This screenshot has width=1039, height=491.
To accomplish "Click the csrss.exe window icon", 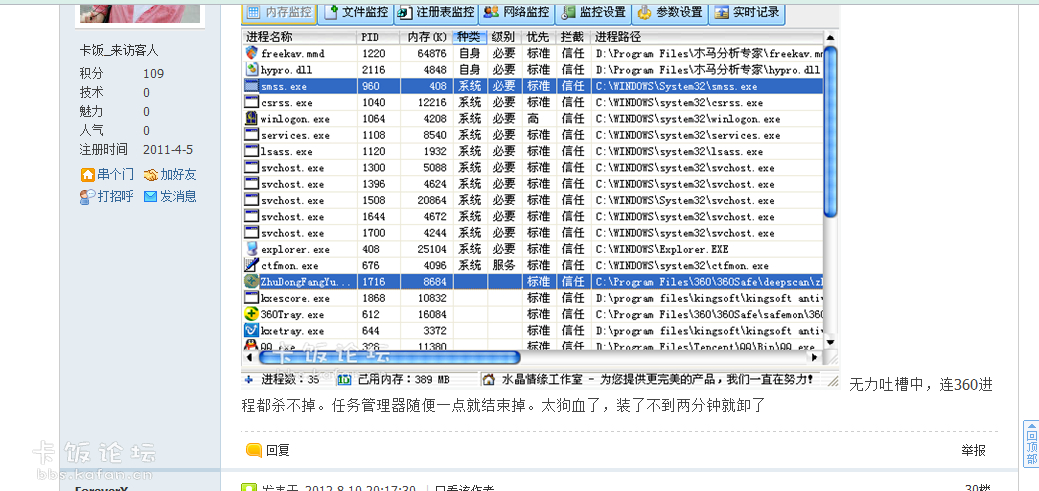I will pyautogui.click(x=251, y=102).
